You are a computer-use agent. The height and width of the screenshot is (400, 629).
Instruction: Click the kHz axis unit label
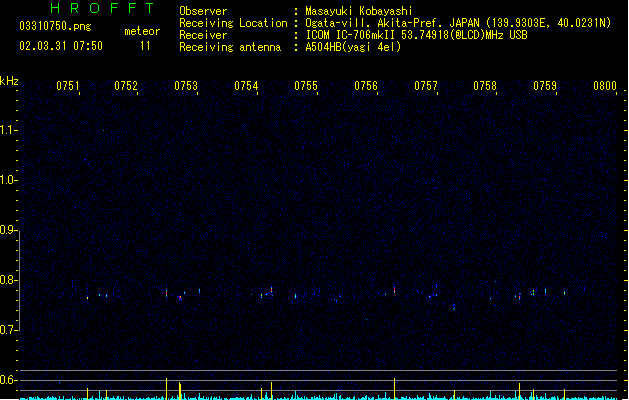click(9, 81)
